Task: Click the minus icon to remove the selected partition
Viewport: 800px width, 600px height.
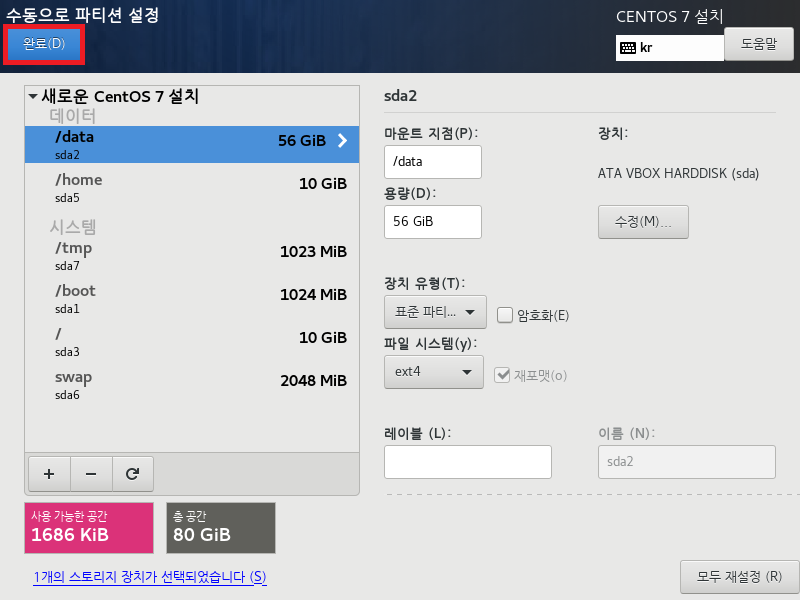Action: click(x=91, y=474)
